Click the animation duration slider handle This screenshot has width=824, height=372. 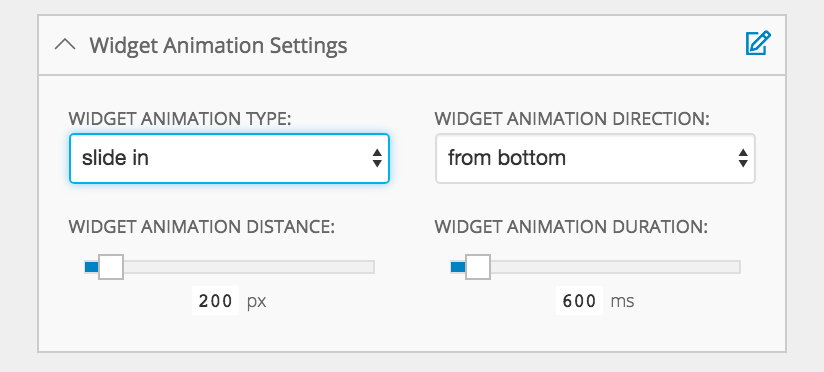pos(478,267)
